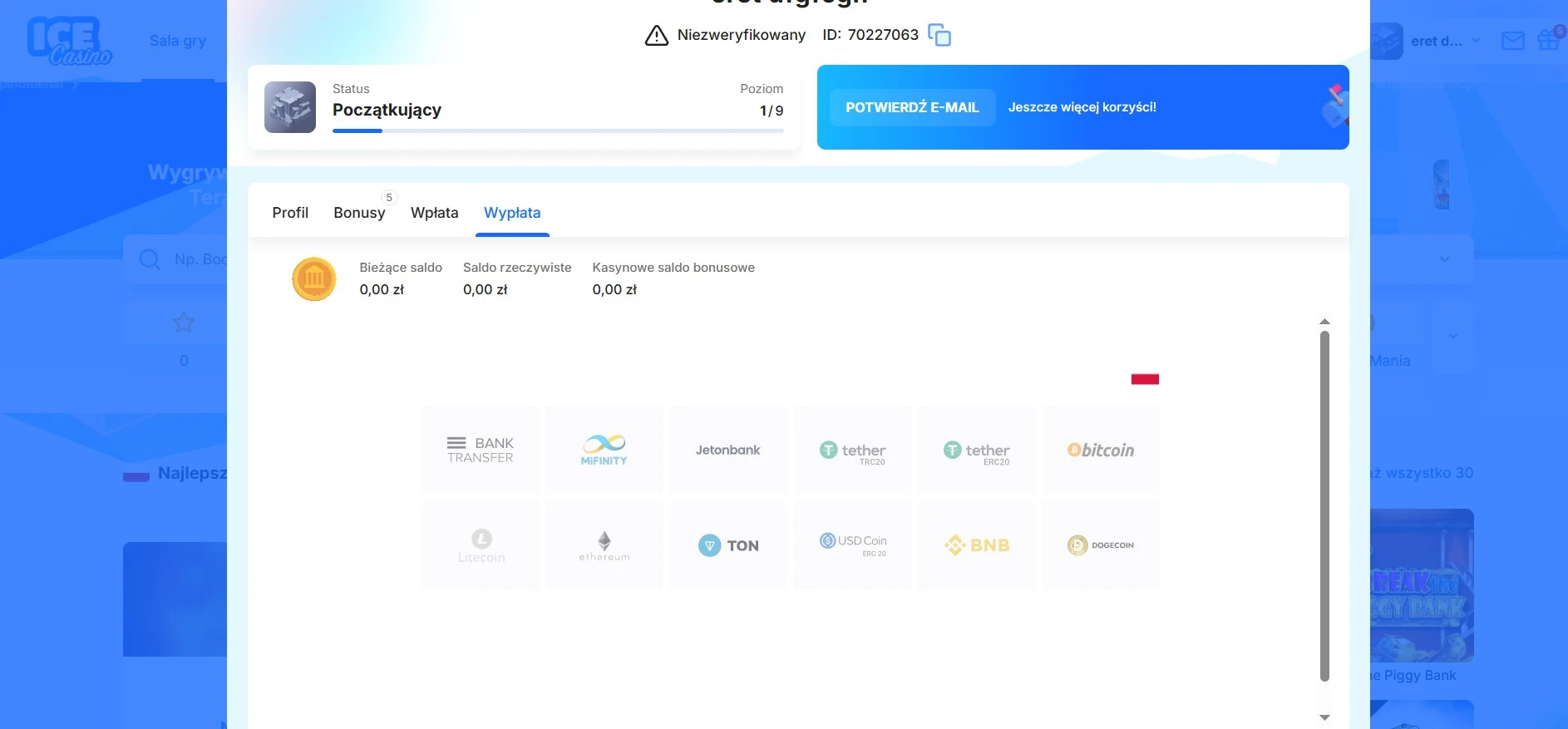This screenshot has height=729, width=1568.
Task: Open the Profil tab
Action: click(x=290, y=213)
